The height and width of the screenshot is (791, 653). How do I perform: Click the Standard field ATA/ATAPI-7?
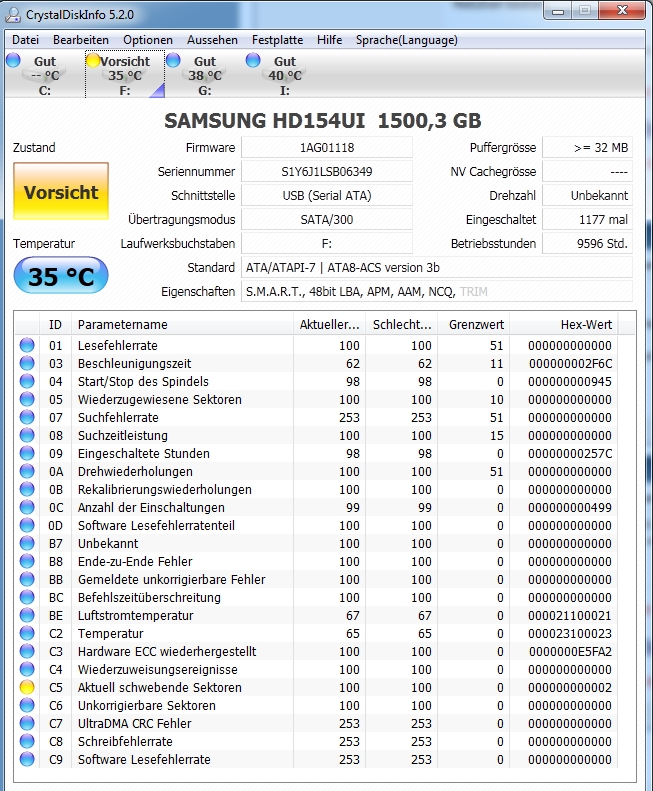[x=437, y=267]
